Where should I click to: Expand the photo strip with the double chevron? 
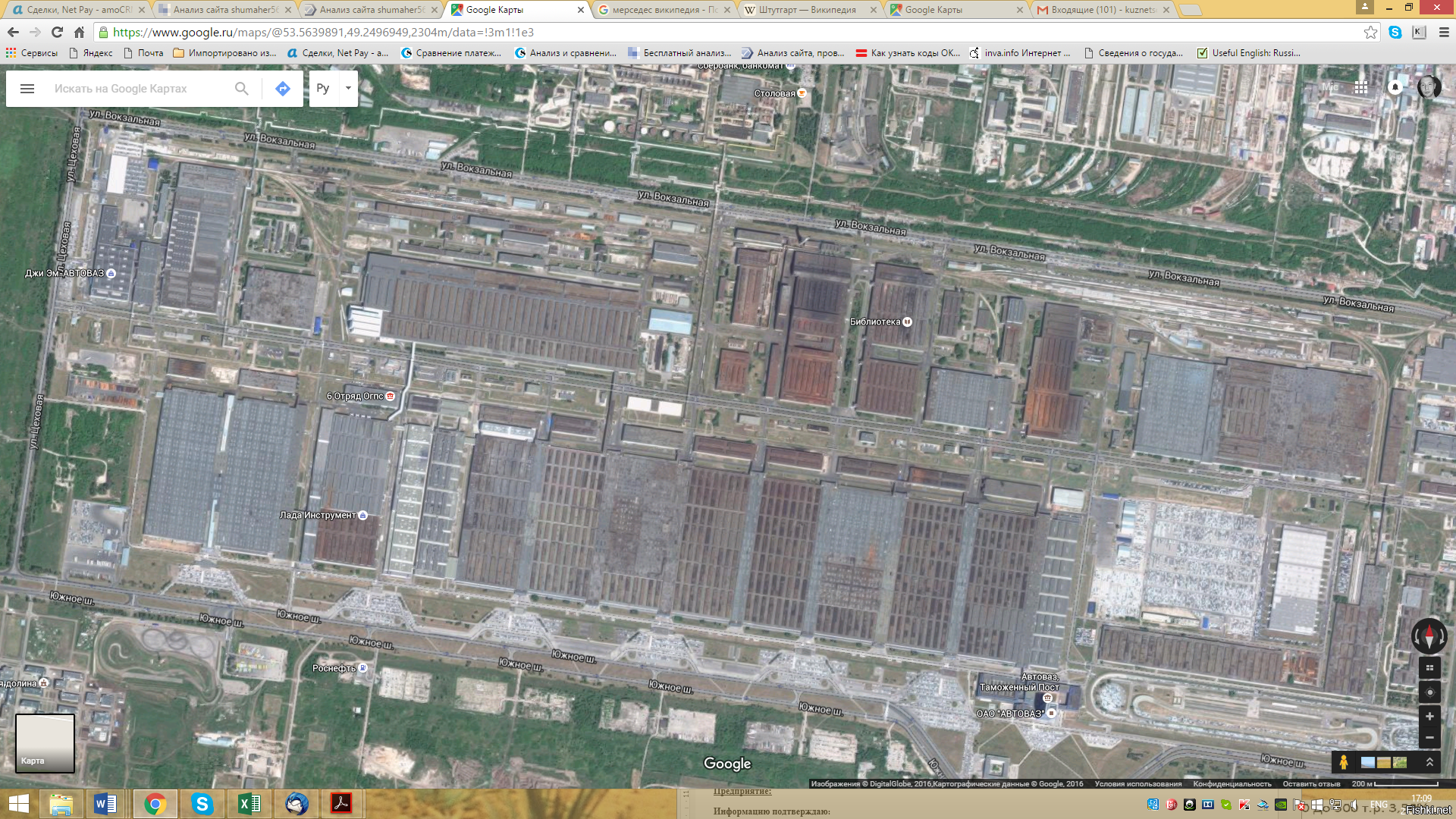point(1429,762)
